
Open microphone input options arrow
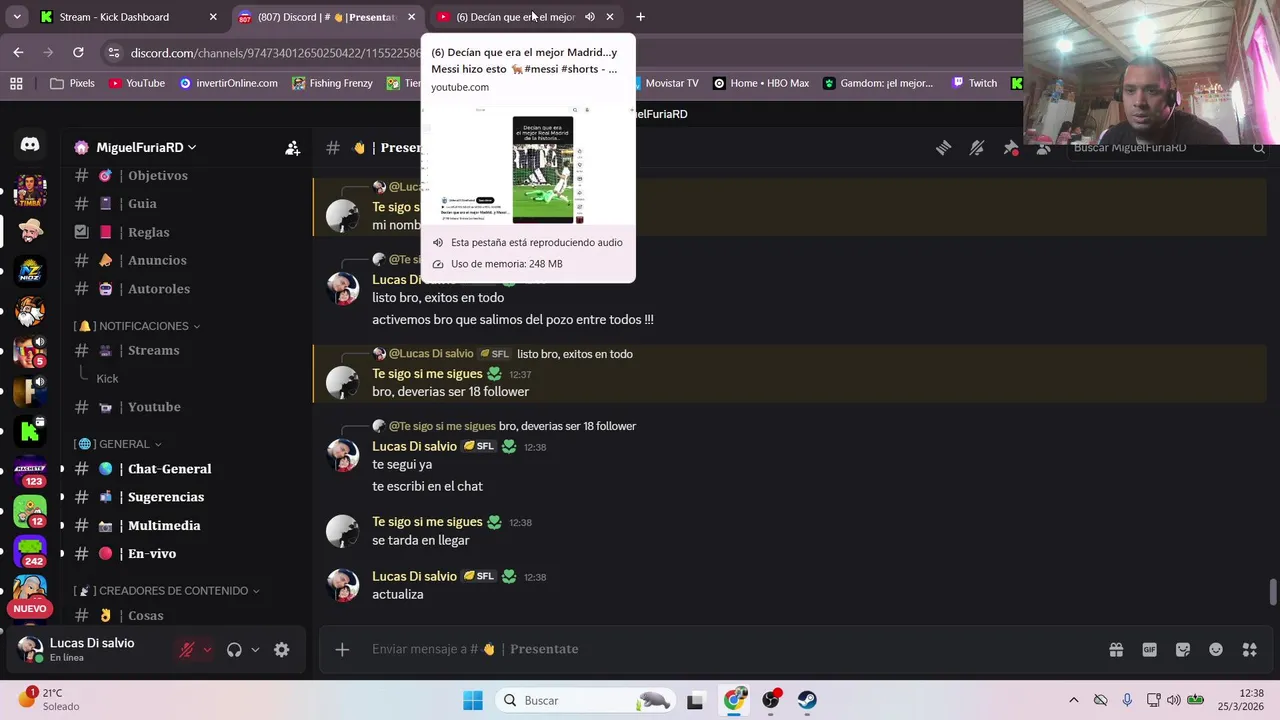pos(207,650)
